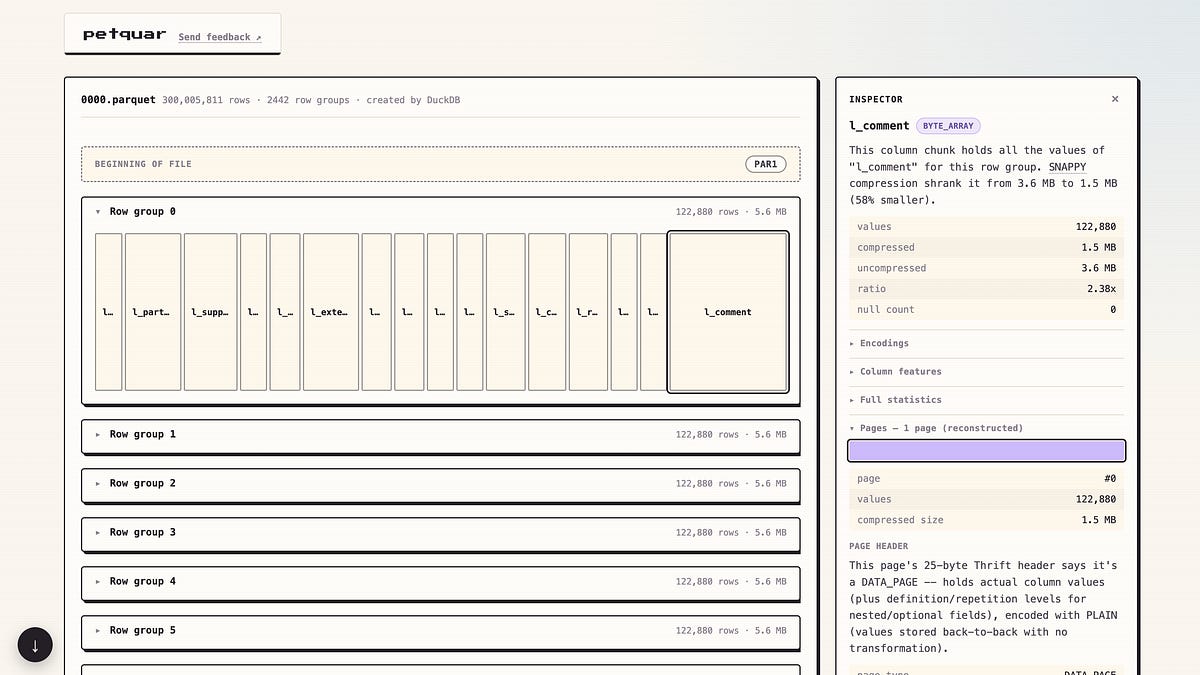Click the "compressed size" row label
The image size is (1200, 675).
900,520
